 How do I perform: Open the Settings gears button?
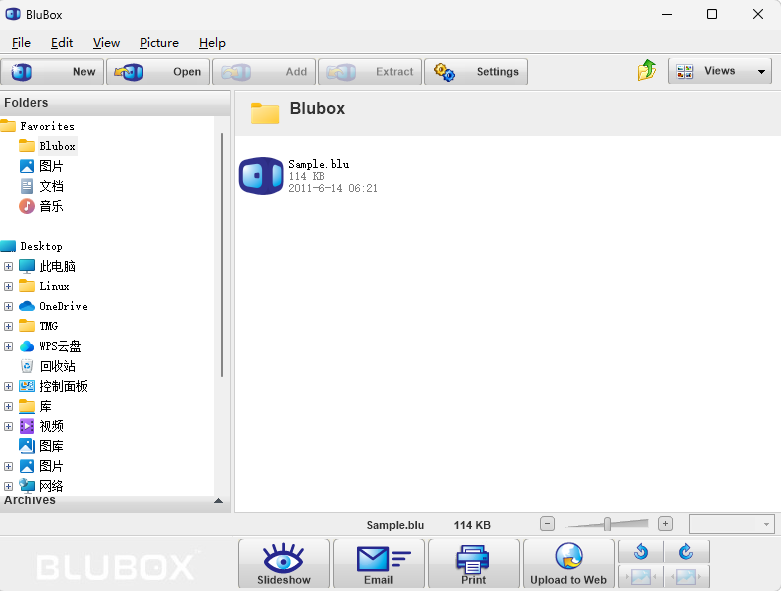[476, 72]
